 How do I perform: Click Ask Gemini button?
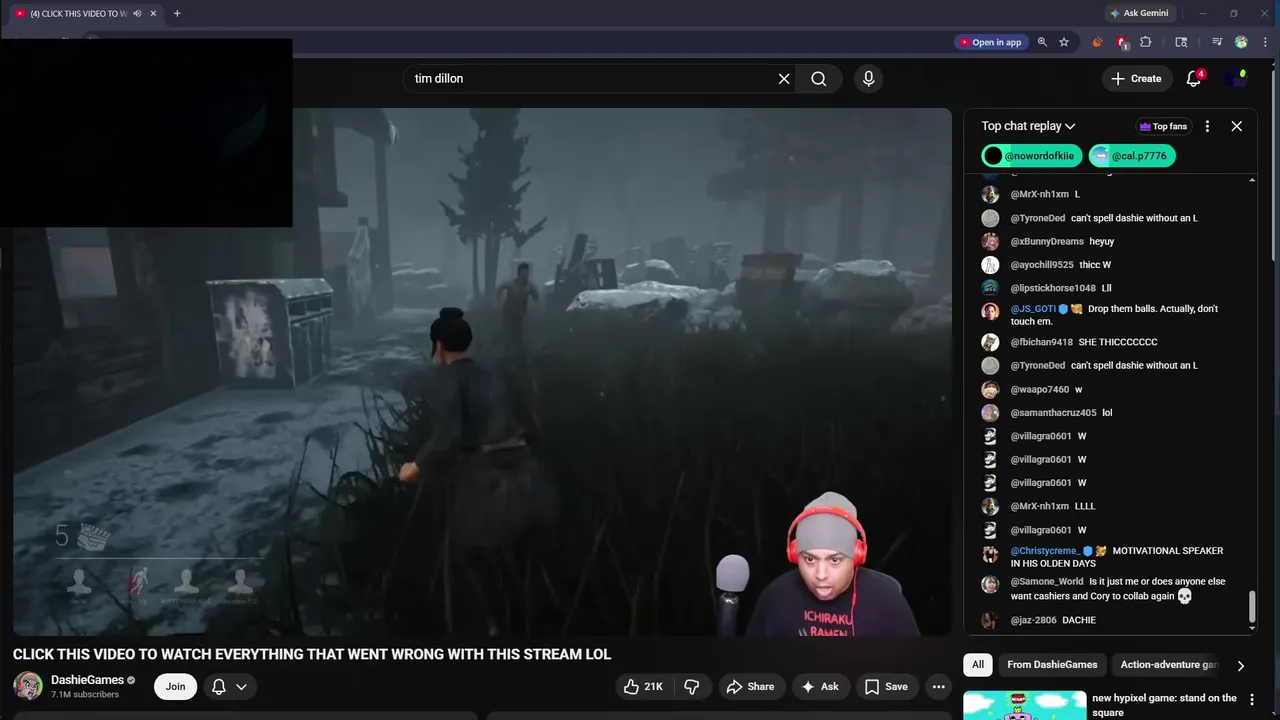pos(1138,13)
